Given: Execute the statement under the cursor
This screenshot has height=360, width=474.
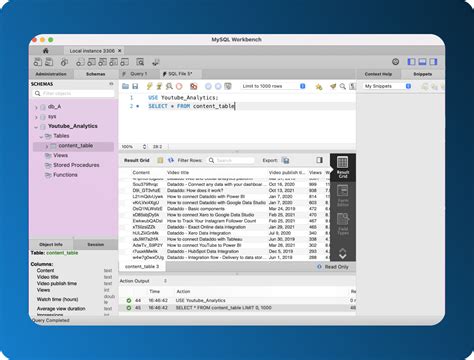Looking at the screenshot, I should click(159, 86).
